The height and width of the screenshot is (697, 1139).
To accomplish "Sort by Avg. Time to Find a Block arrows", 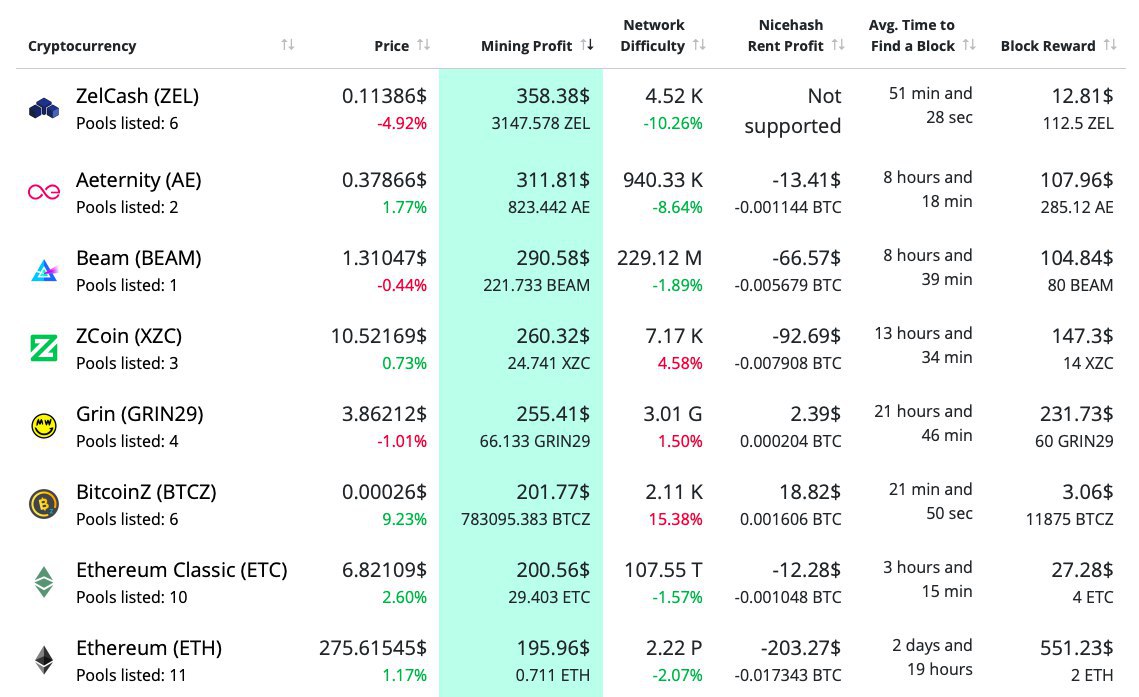I will pos(969,45).
